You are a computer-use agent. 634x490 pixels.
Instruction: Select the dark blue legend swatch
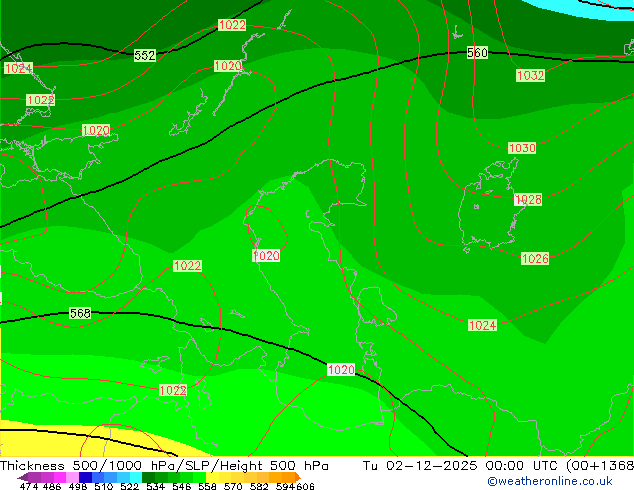[x=85, y=477]
